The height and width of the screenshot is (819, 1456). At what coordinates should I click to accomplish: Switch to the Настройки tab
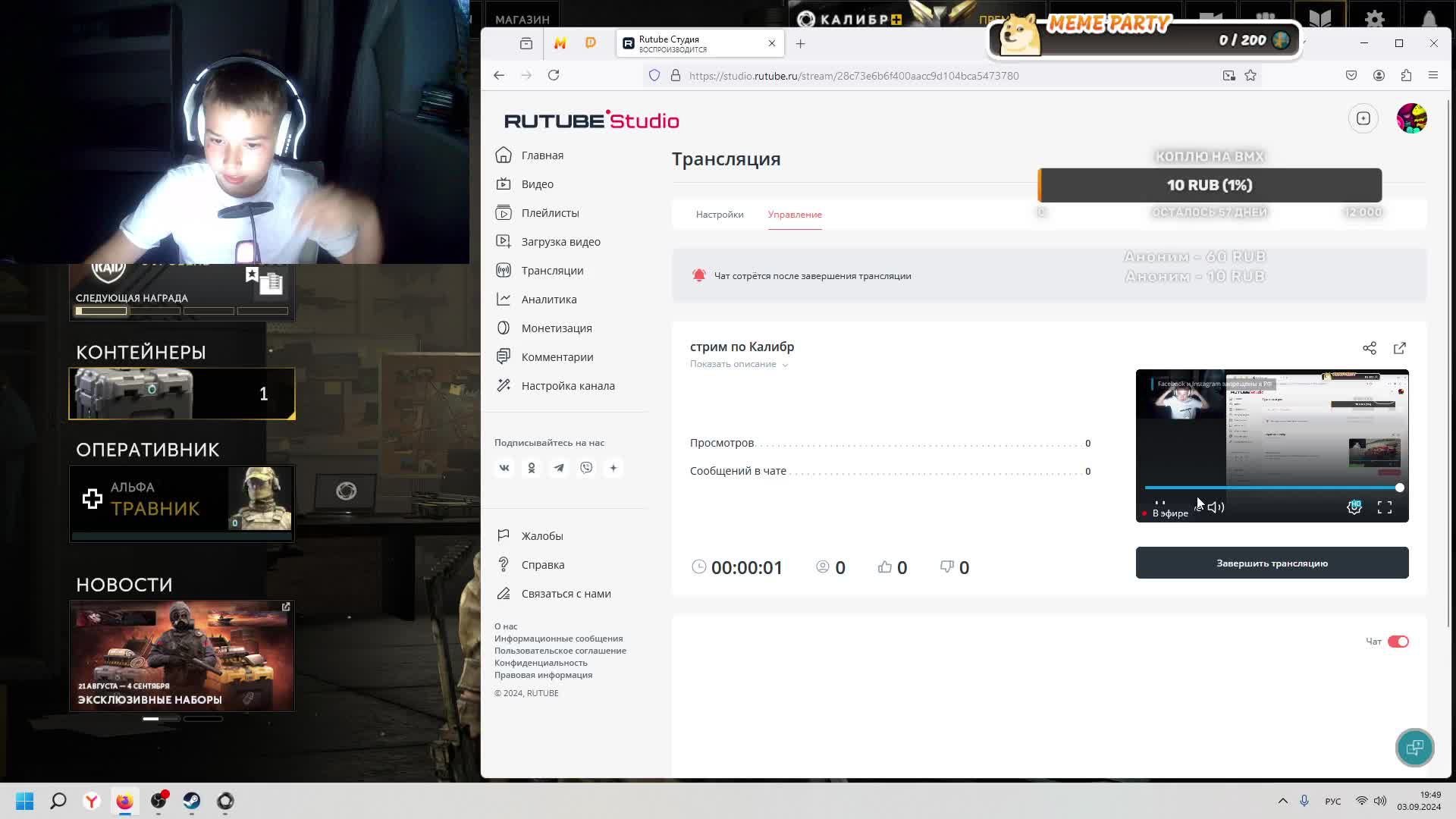719,215
